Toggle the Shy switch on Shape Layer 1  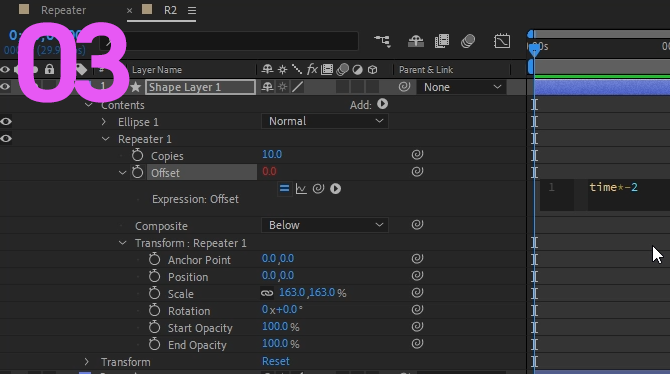tap(267, 87)
